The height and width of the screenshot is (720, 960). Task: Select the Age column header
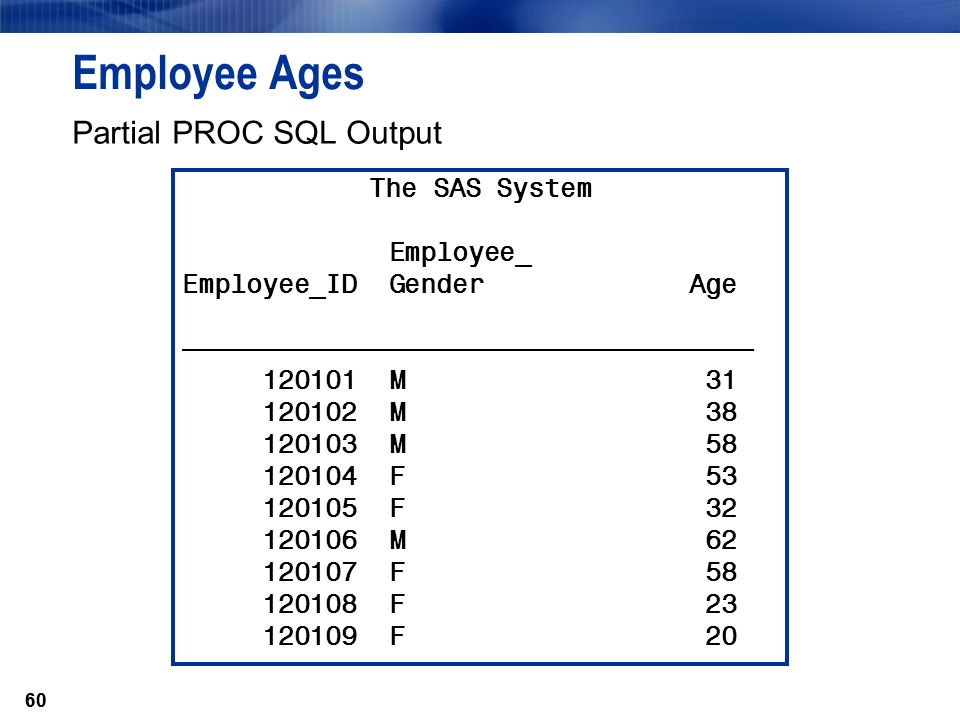click(x=713, y=285)
